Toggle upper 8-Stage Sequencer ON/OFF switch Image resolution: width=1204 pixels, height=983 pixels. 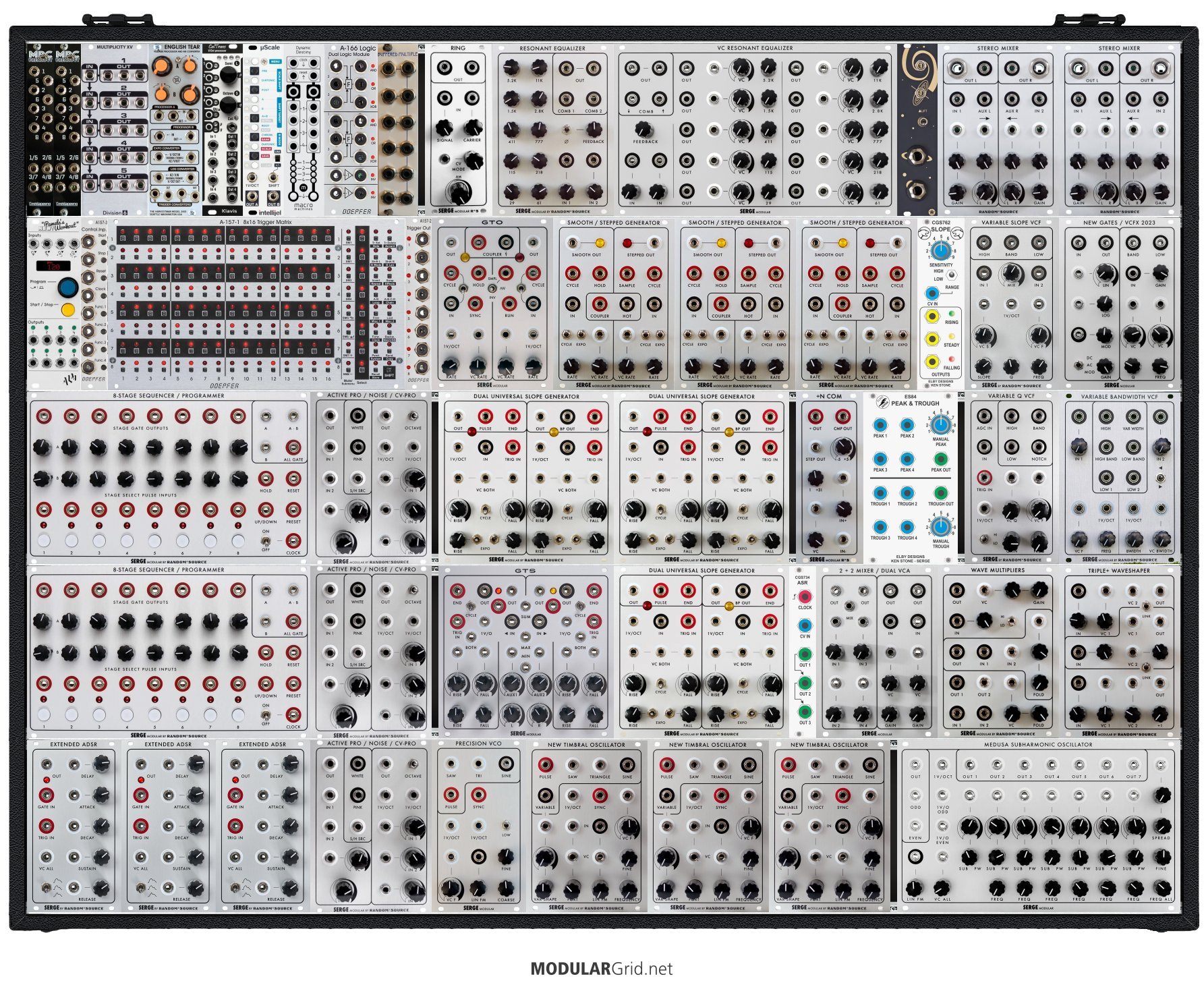[266, 540]
